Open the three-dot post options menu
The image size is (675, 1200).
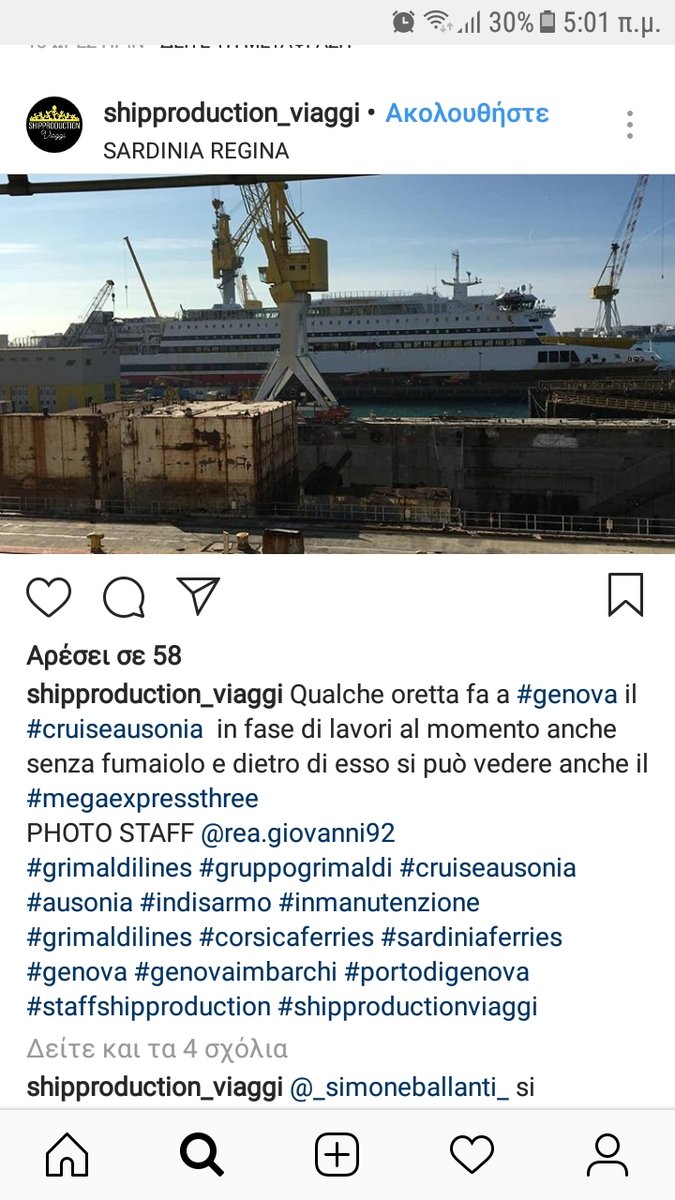click(x=630, y=125)
